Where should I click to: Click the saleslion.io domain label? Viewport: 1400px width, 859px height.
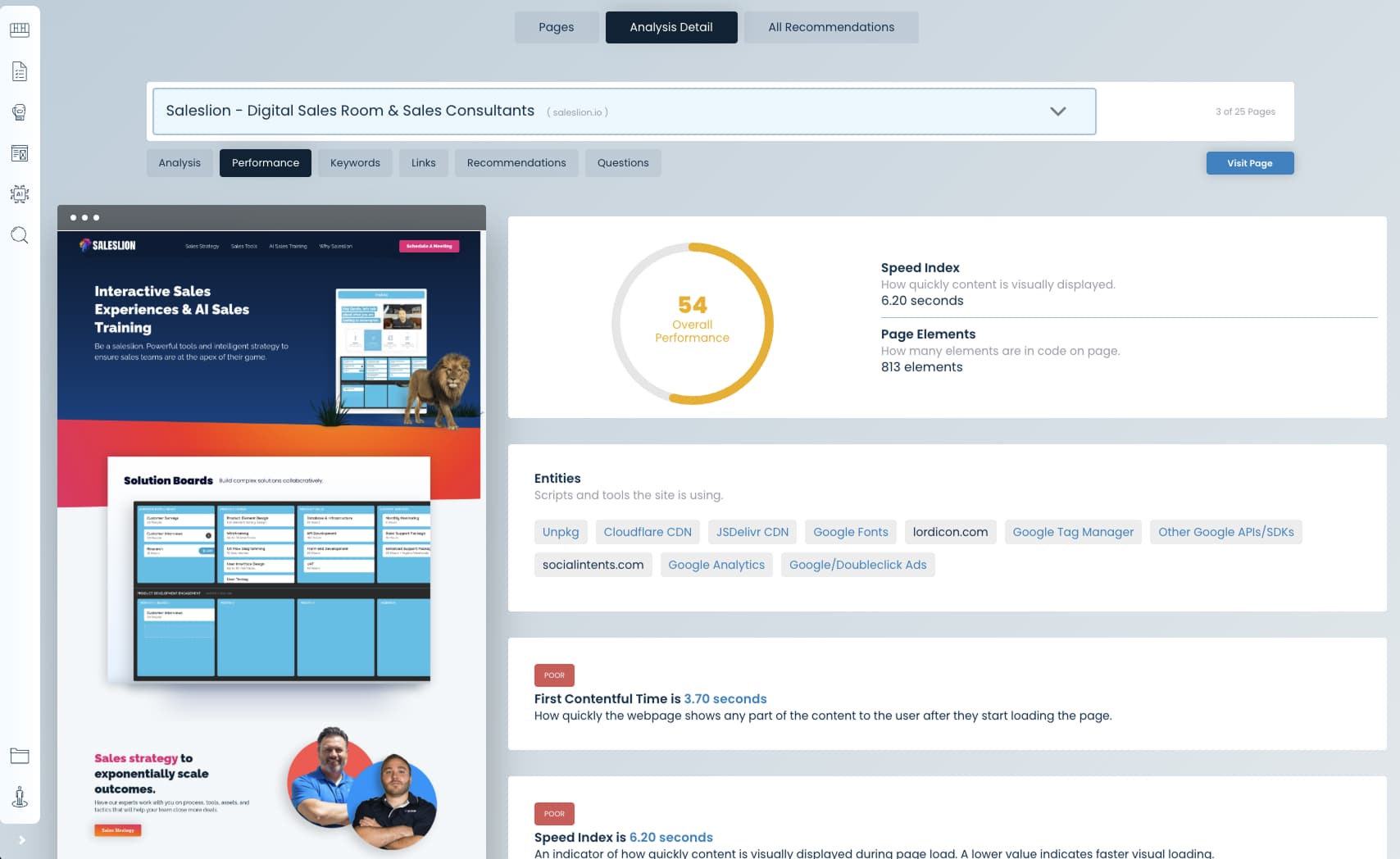577,112
